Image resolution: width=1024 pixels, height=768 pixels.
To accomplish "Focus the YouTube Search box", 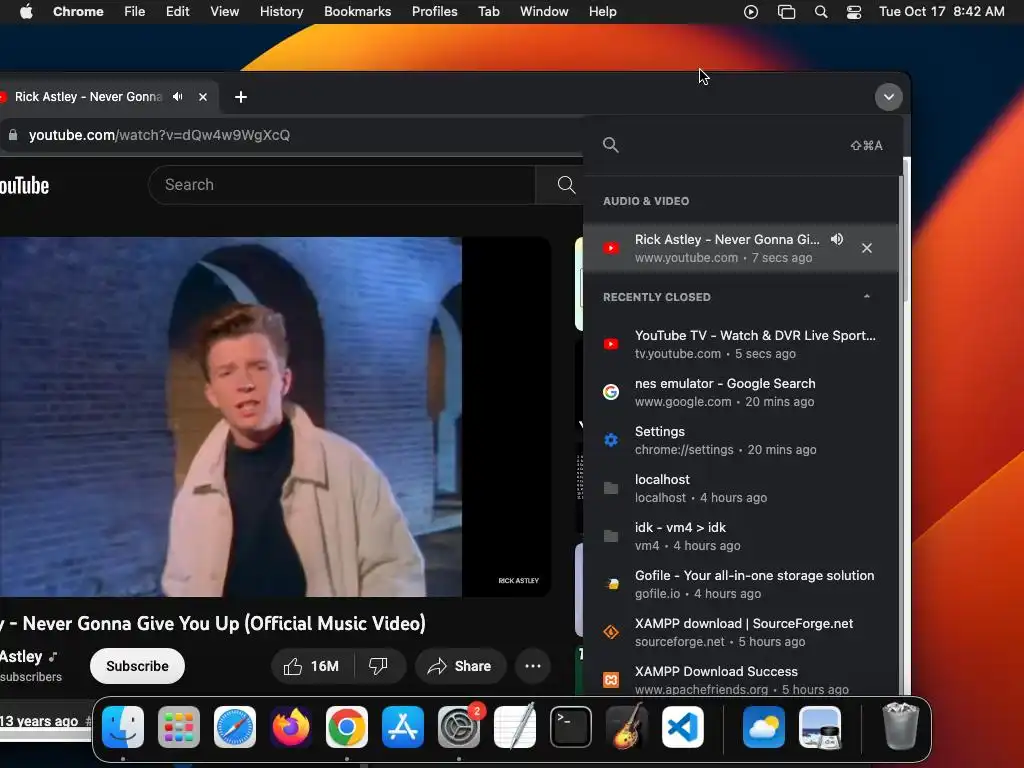I will [x=342, y=185].
